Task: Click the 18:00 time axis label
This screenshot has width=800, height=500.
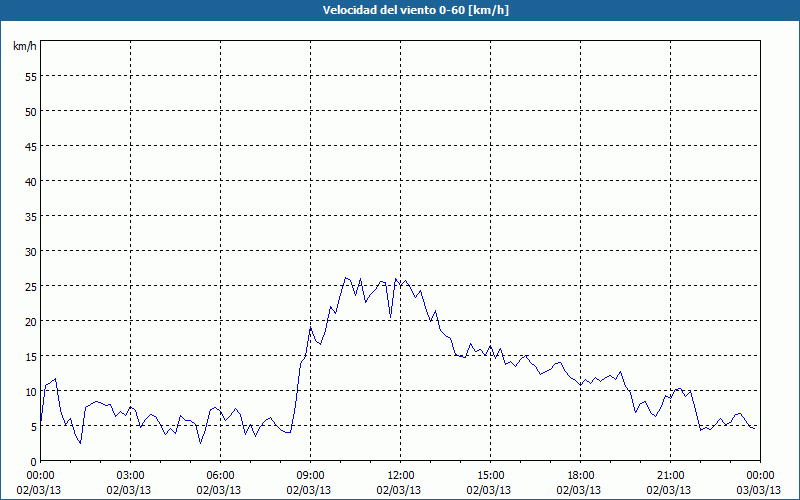Action: click(x=581, y=476)
